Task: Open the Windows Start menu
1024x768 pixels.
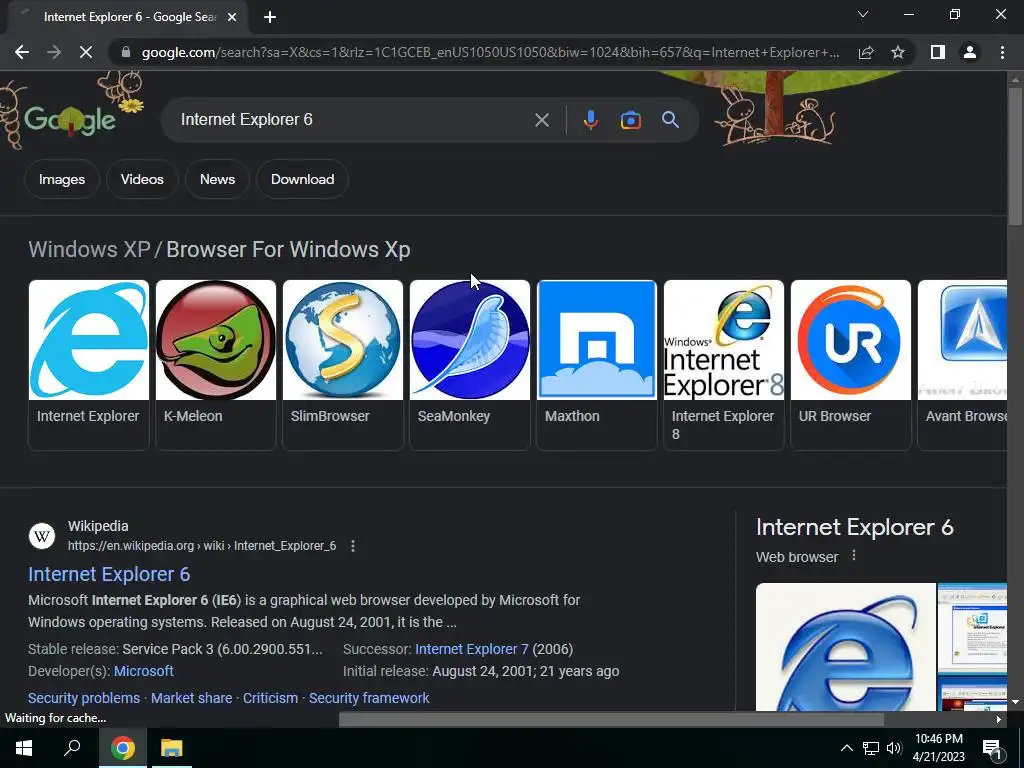Action: pos(24,748)
